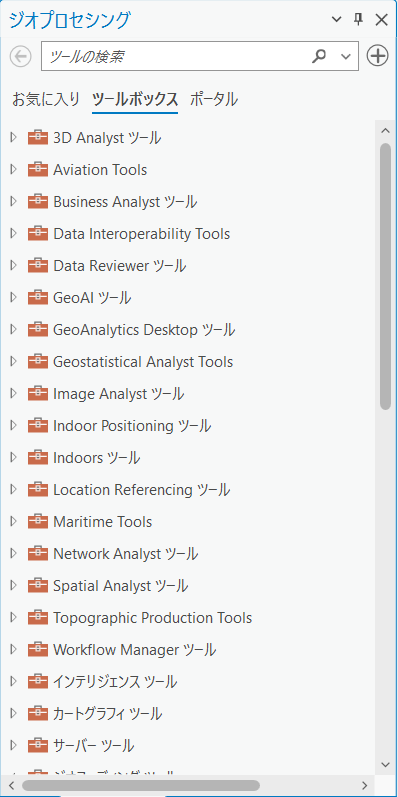Image resolution: width=398 pixels, height=797 pixels.
Task: Expand the Aviation Tools tree node
Action: (14, 170)
